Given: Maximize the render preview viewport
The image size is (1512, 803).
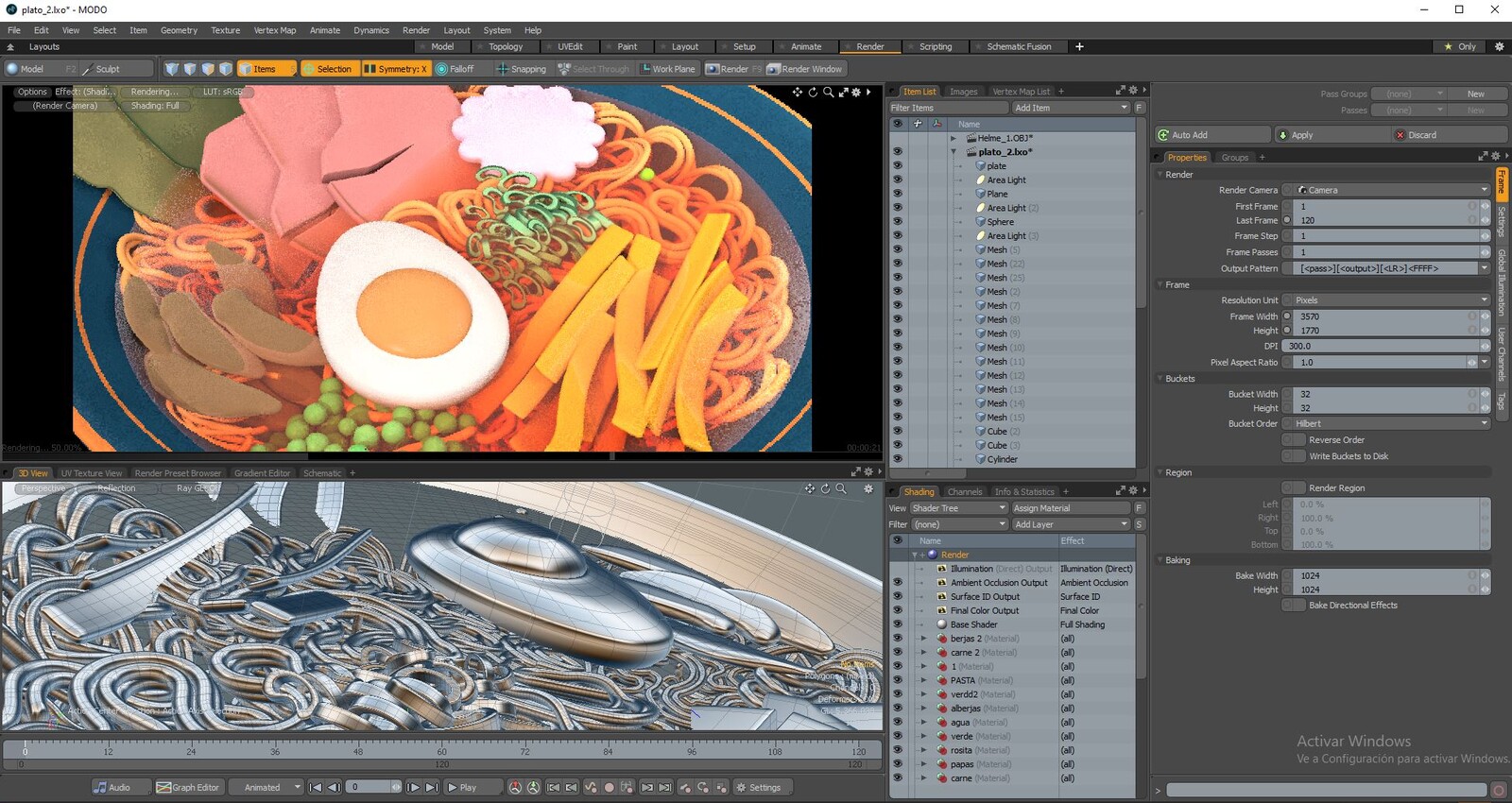Looking at the screenshot, I should 843,92.
